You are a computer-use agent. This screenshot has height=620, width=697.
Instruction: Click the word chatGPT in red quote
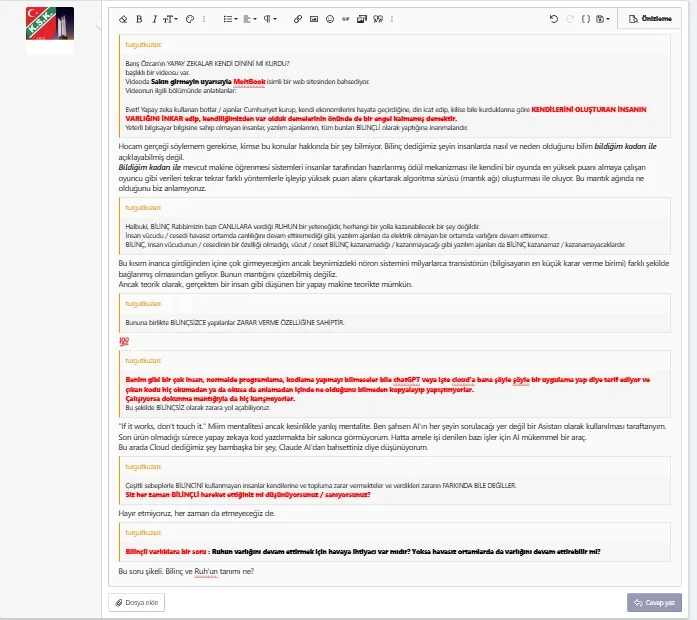tap(407, 380)
